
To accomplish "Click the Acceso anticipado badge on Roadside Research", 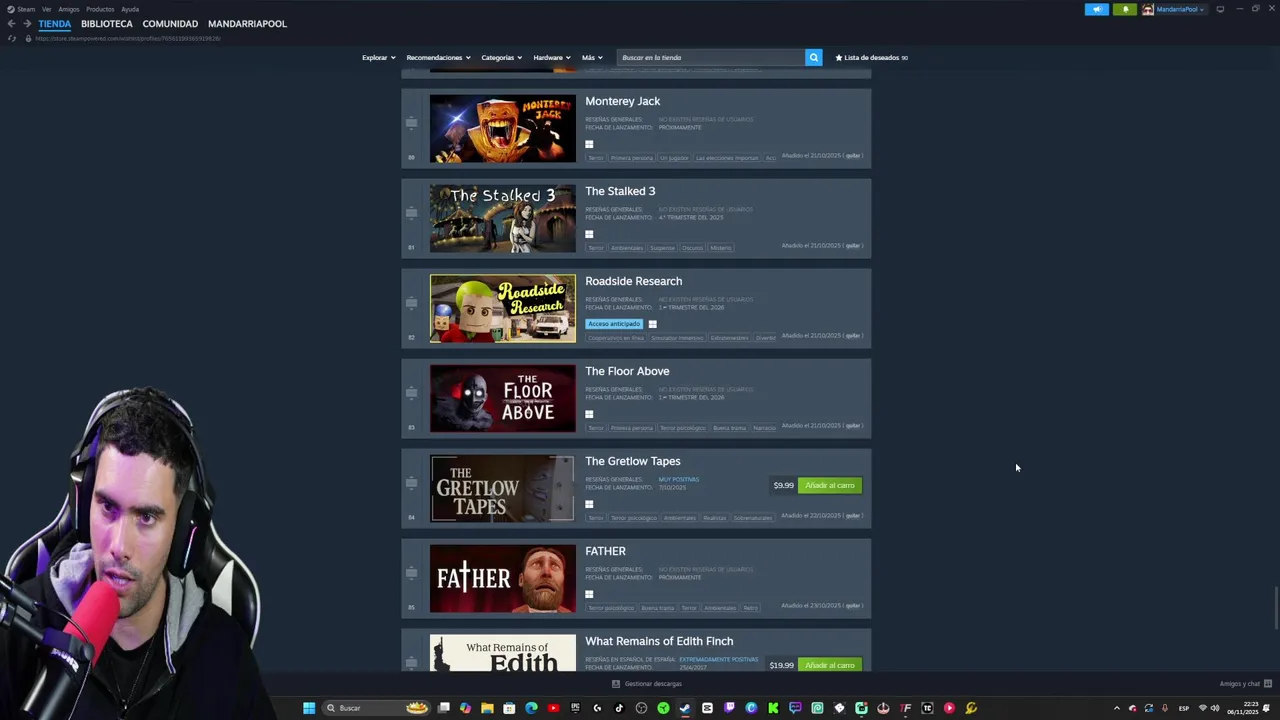I will [614, 324].
